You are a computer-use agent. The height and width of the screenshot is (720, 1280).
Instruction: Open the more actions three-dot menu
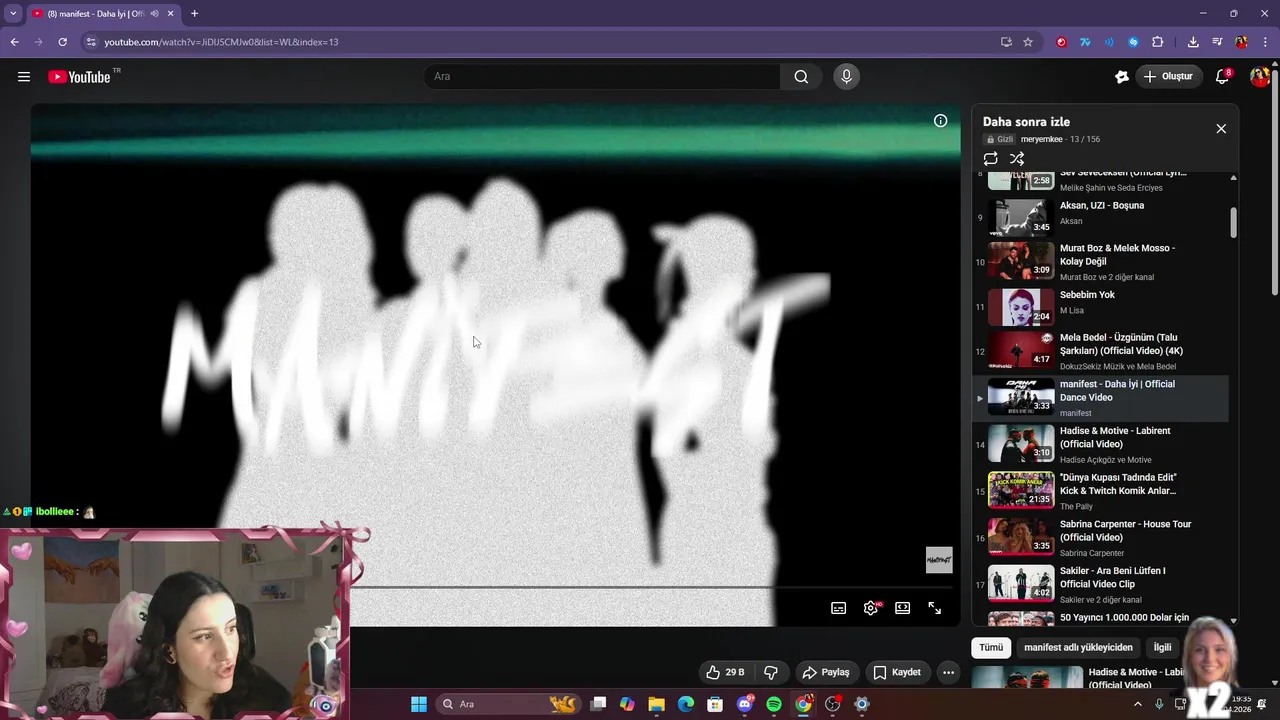click(x=949, y=673)
